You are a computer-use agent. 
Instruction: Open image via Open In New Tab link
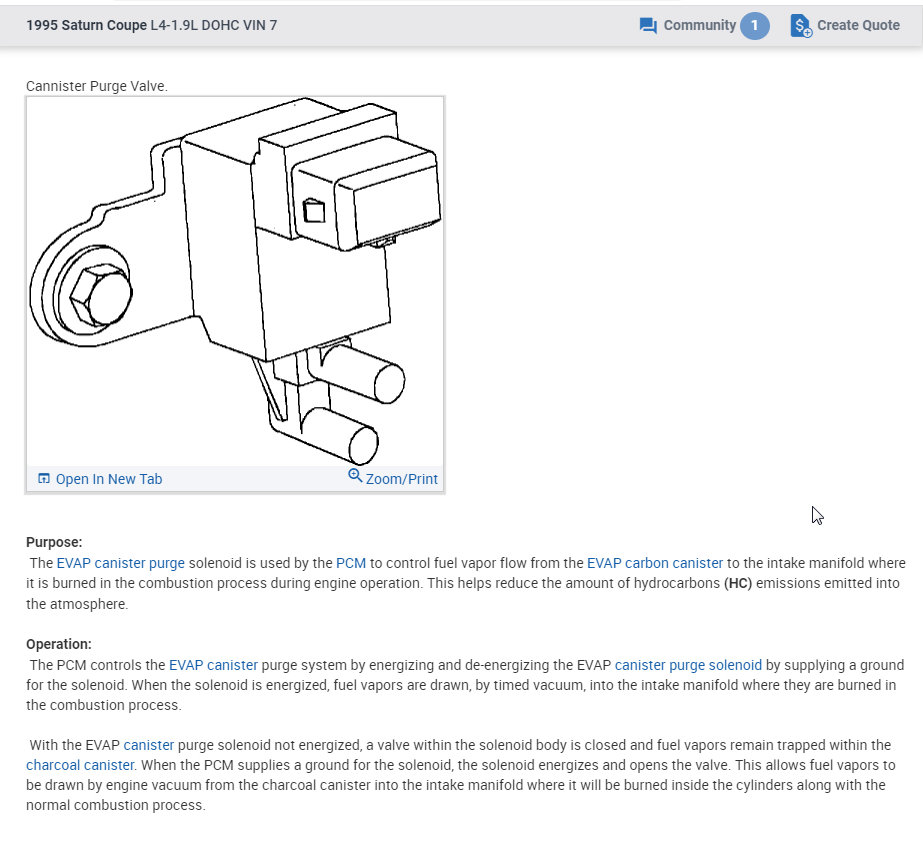point(109,479)
